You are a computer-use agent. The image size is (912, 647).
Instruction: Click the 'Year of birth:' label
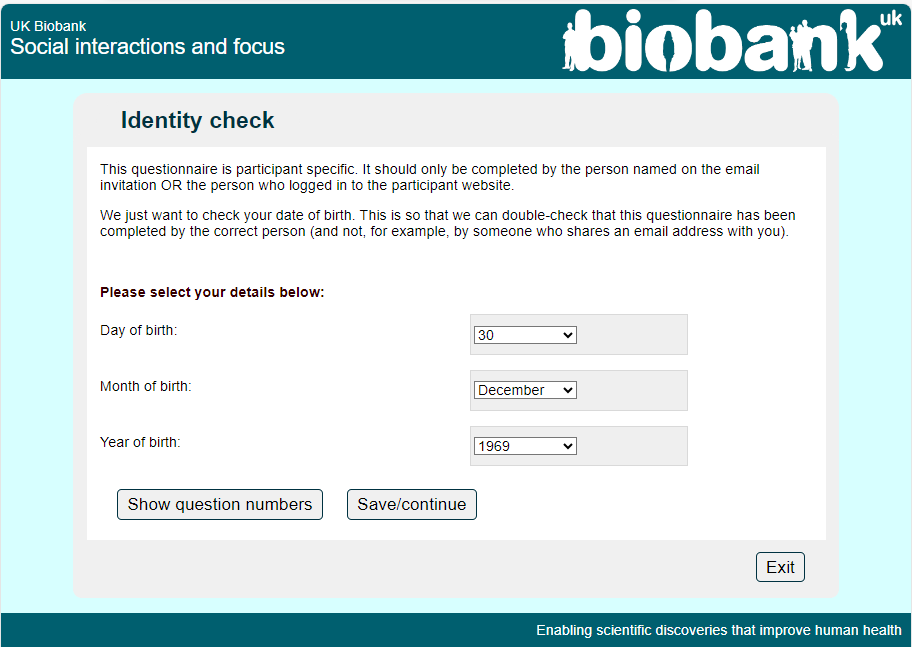pos(140,442)
